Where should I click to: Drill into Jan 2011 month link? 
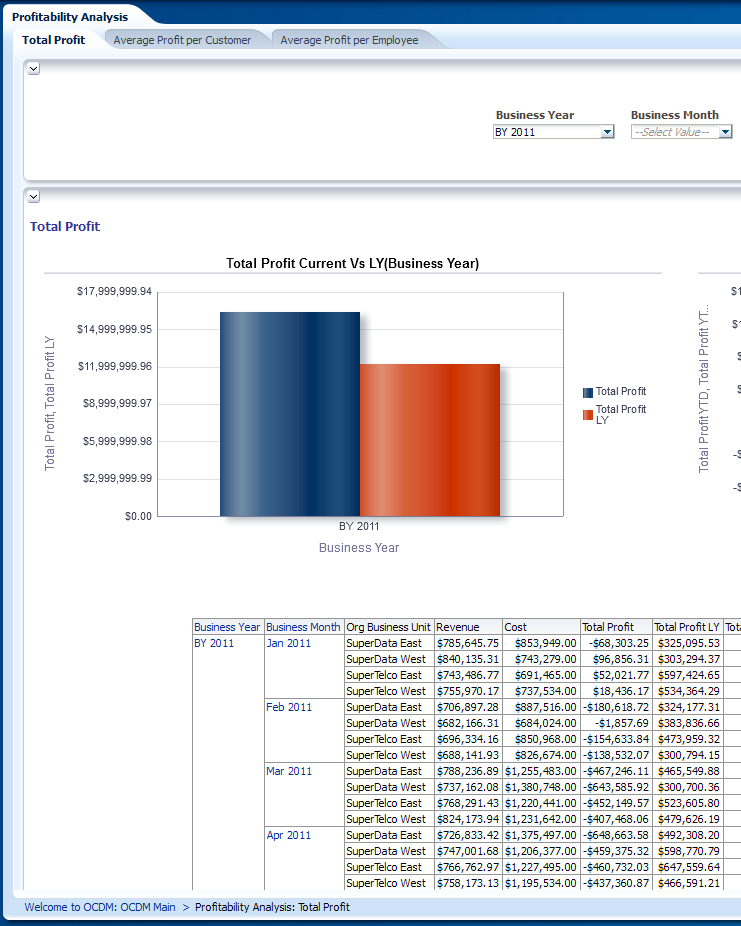[289, 643]
